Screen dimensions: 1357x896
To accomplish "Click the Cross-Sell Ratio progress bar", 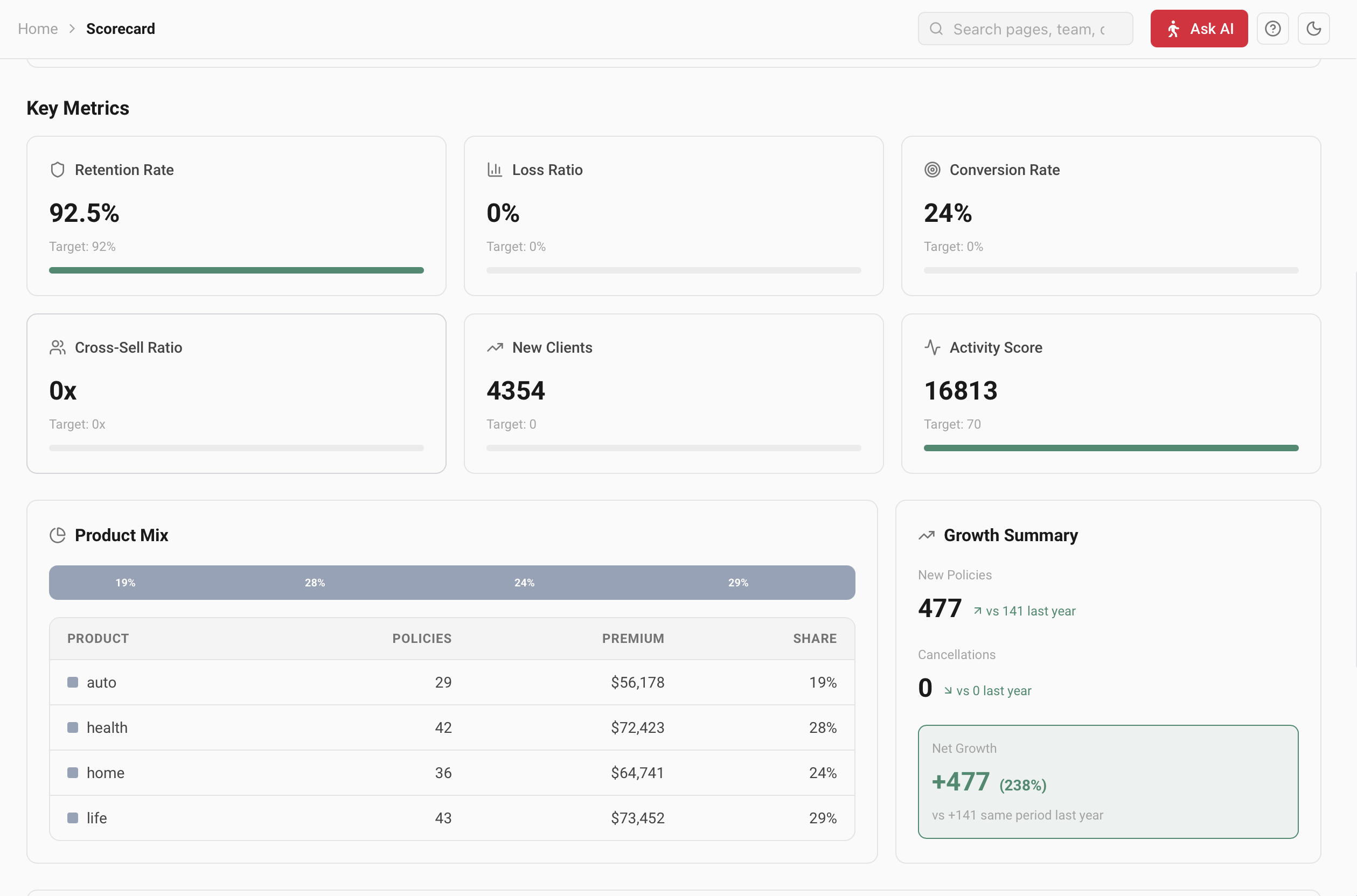I will click(236, 448).
